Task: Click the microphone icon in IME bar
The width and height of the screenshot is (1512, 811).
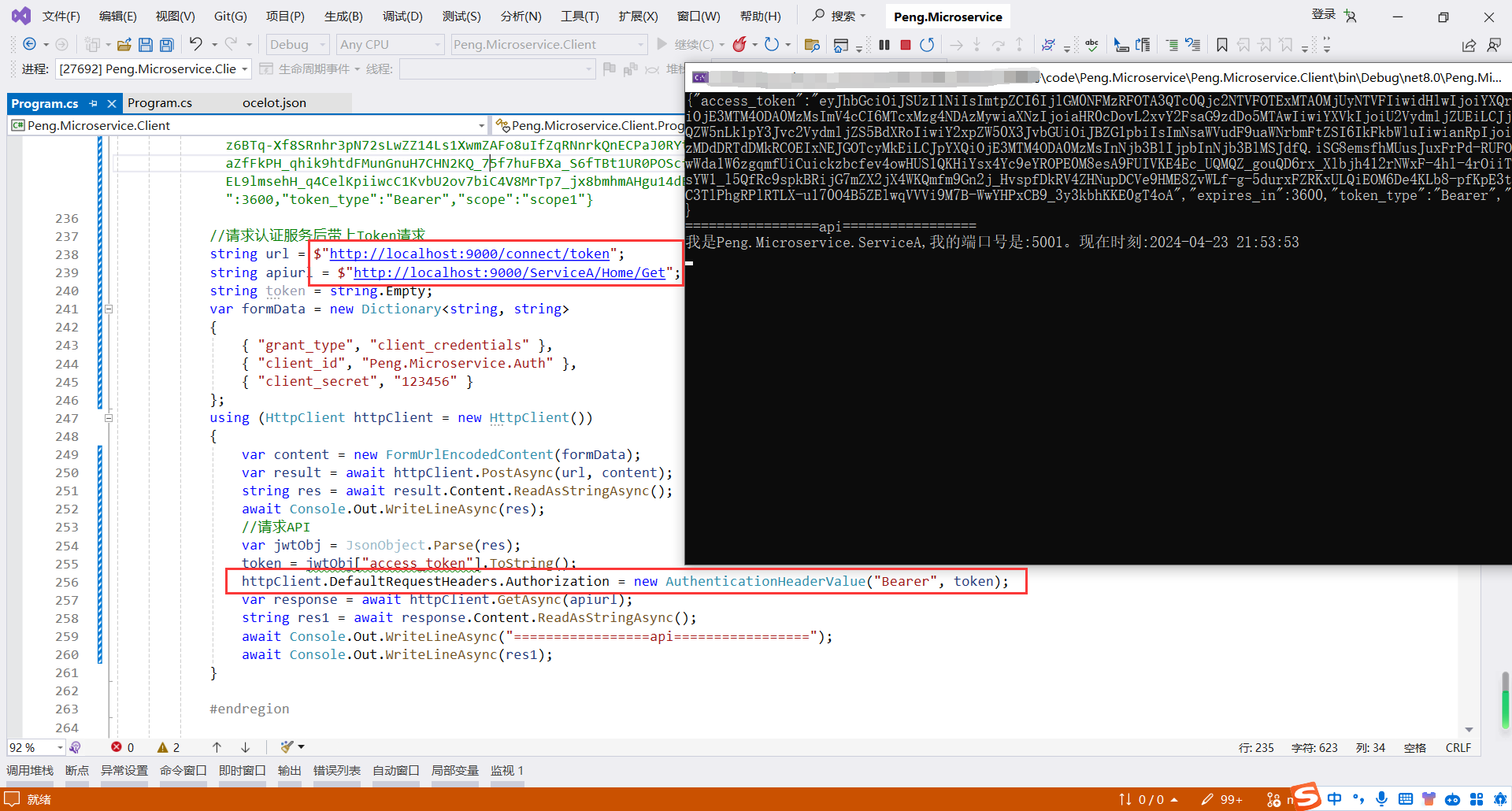Action: point(1381,799)
